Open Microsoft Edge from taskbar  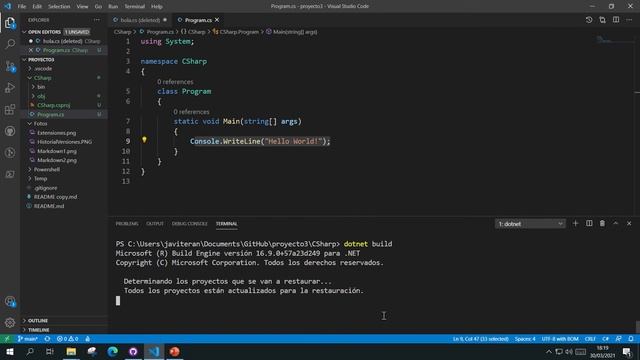(x=113, y=352)
